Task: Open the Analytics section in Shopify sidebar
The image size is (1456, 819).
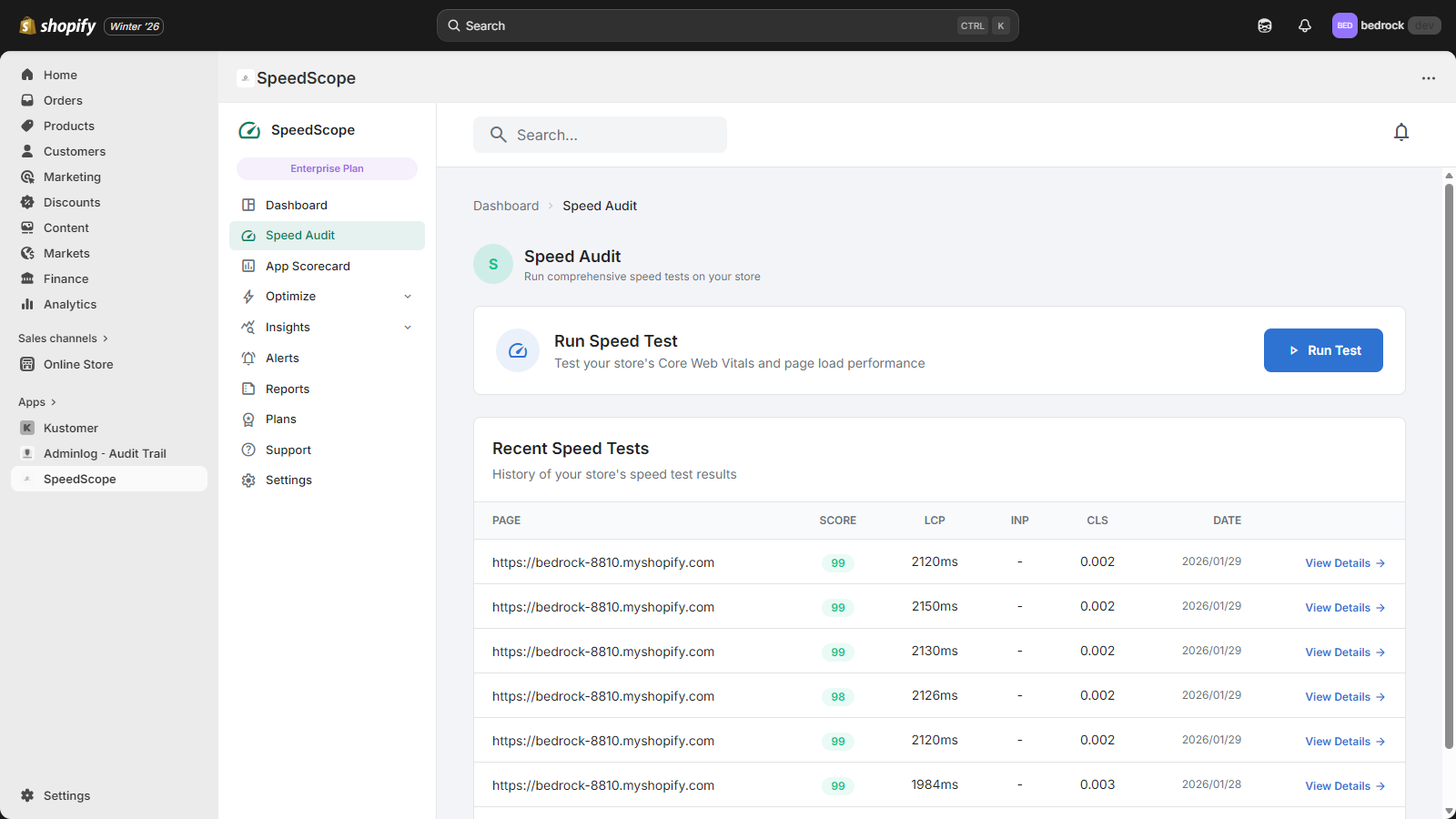Action: click(68, 304)
